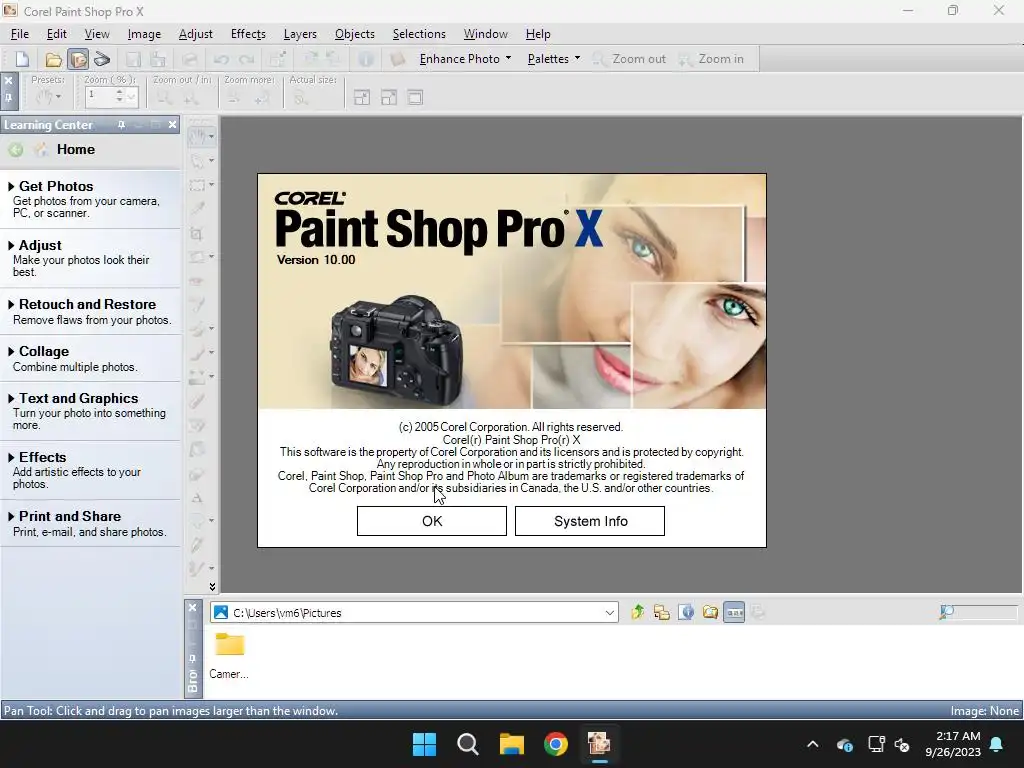Open the Zoom percent slider dropdown arrow
1024x768 pixels.
tap(131, 97)
